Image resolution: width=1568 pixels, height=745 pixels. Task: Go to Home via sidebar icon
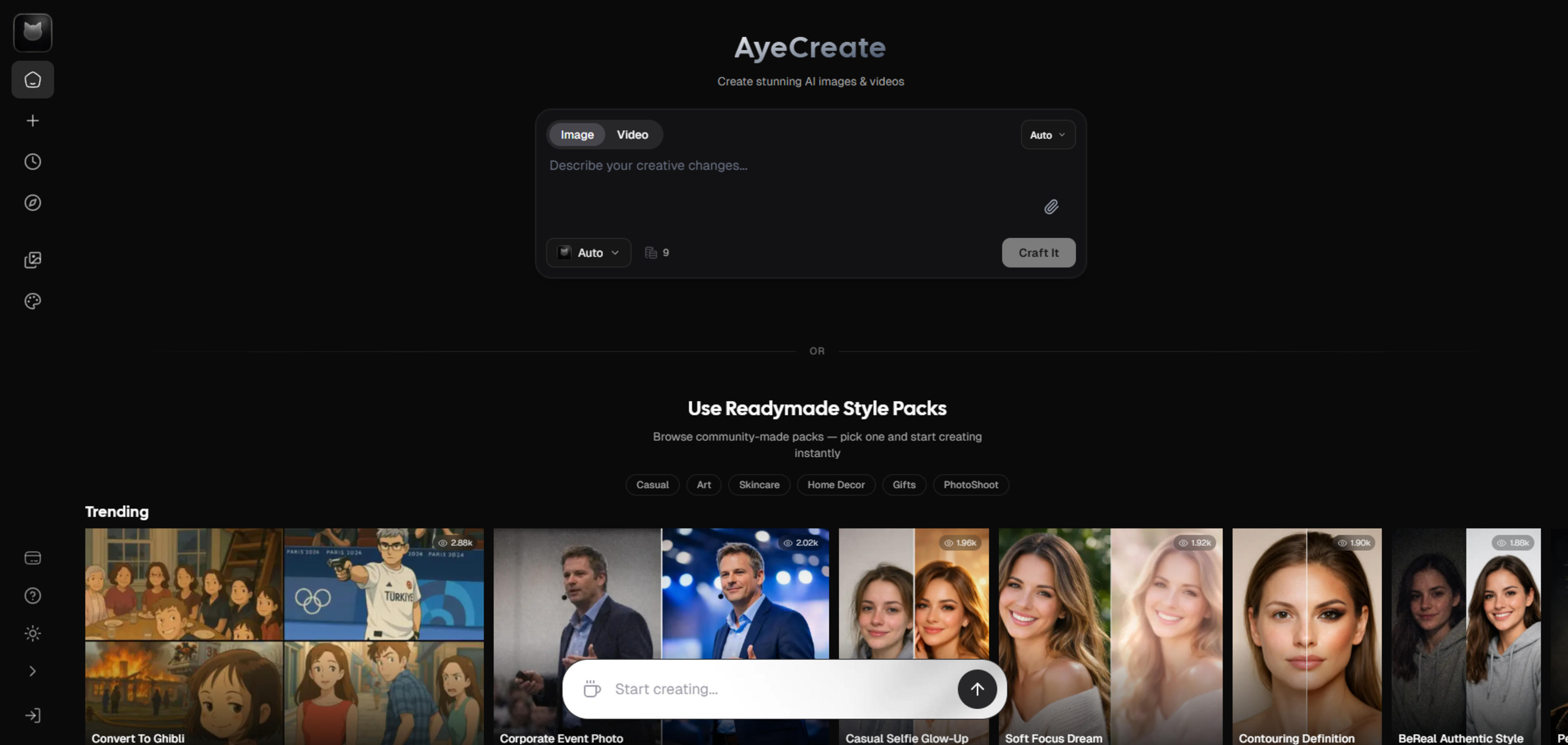[x=33, y=80]
